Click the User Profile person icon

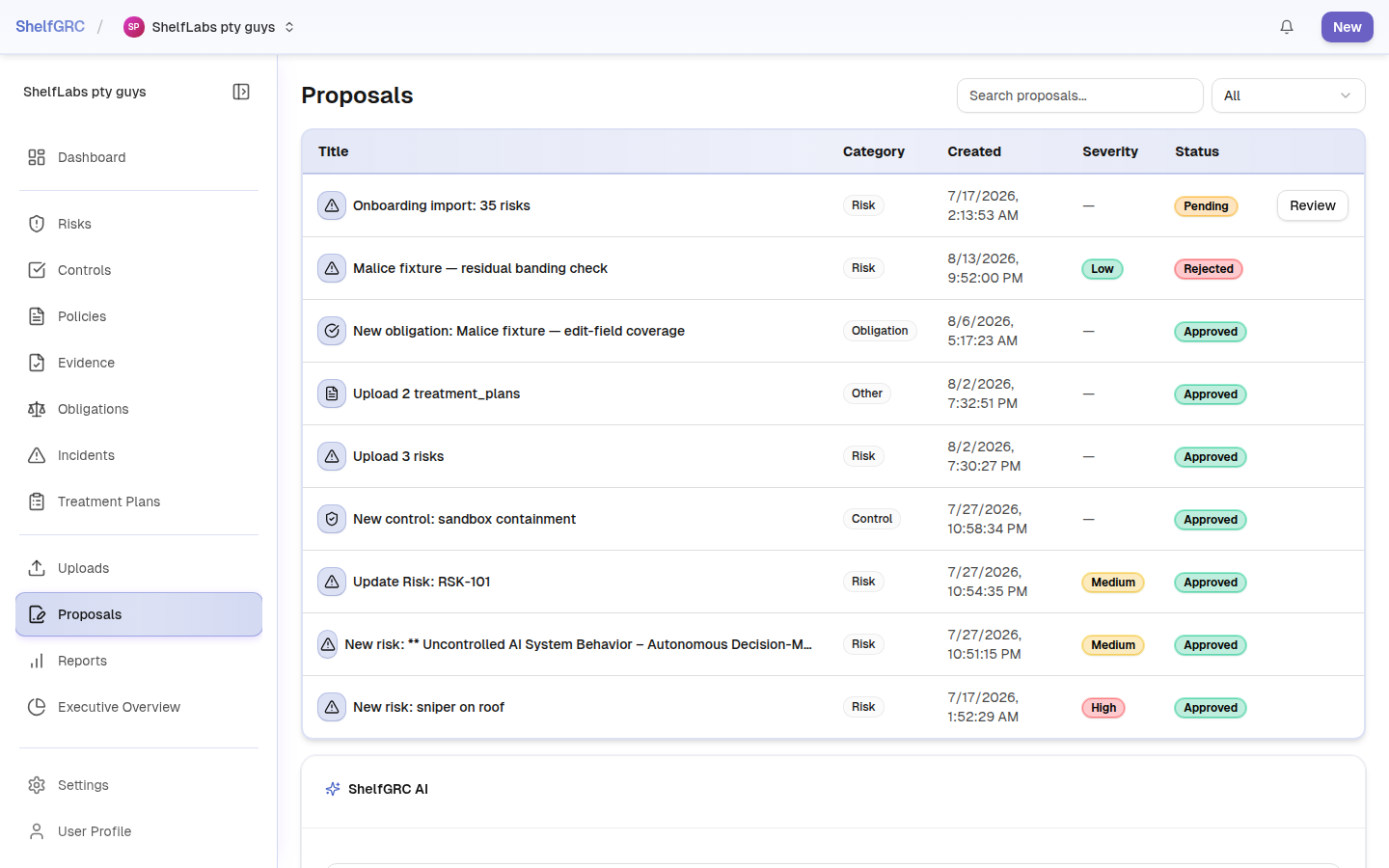click(37, 831)
